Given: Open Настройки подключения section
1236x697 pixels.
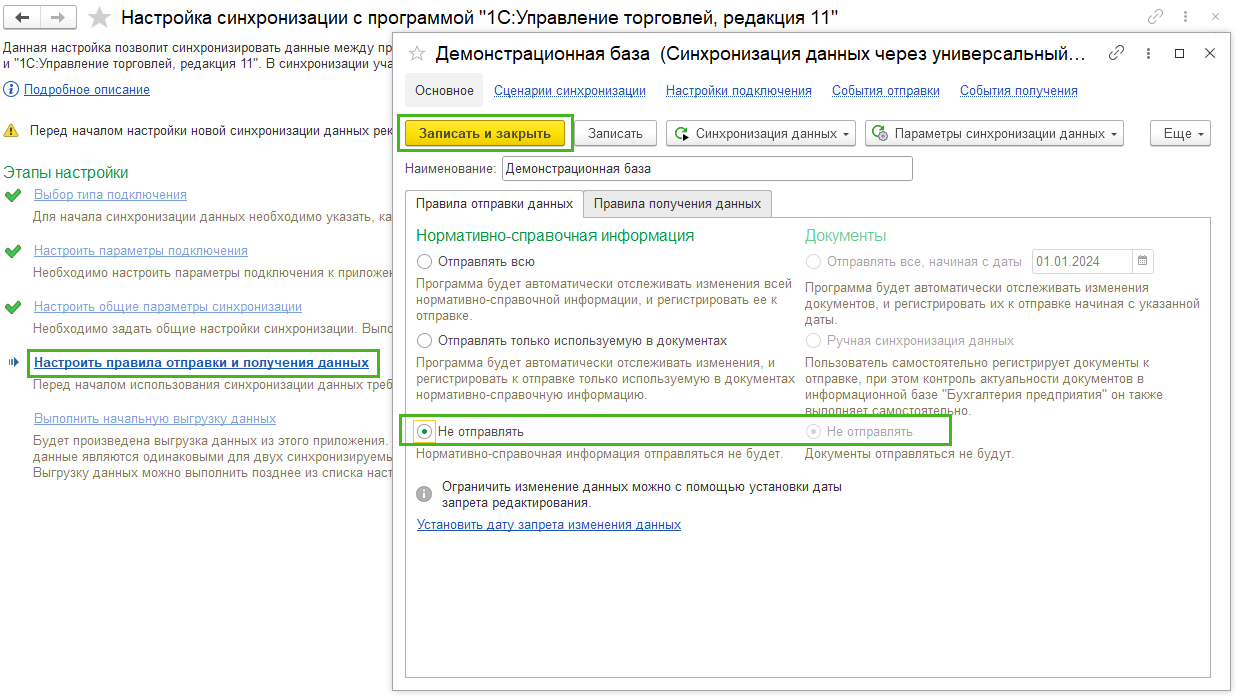Looking at the screenshot, I should 739,90.
